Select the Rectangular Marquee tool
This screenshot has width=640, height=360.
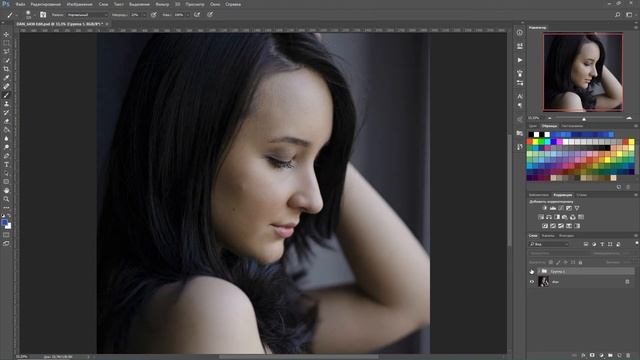point(6,43)
